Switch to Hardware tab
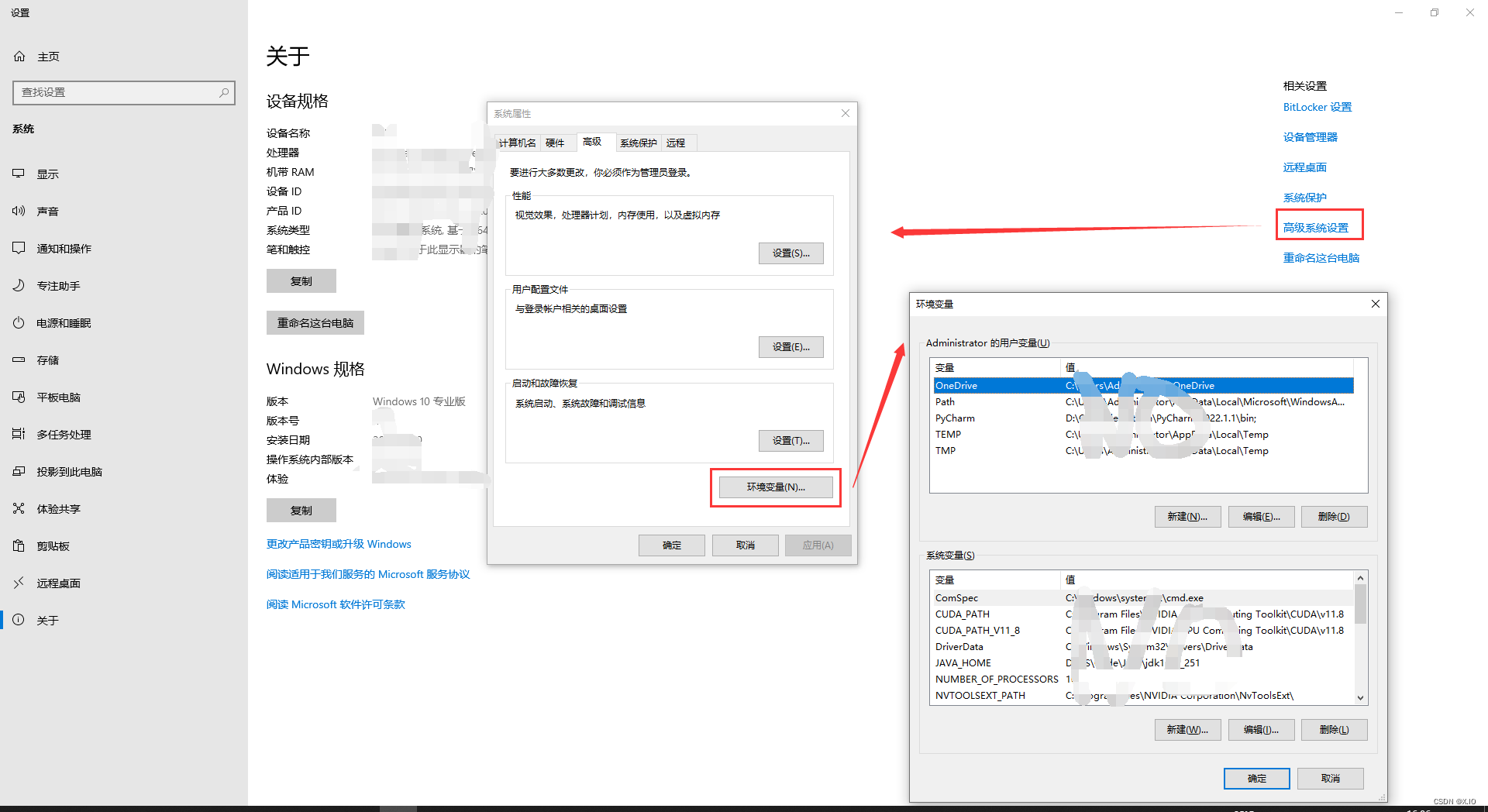This screenshot has width=1488, height=812. pos(555,143)
